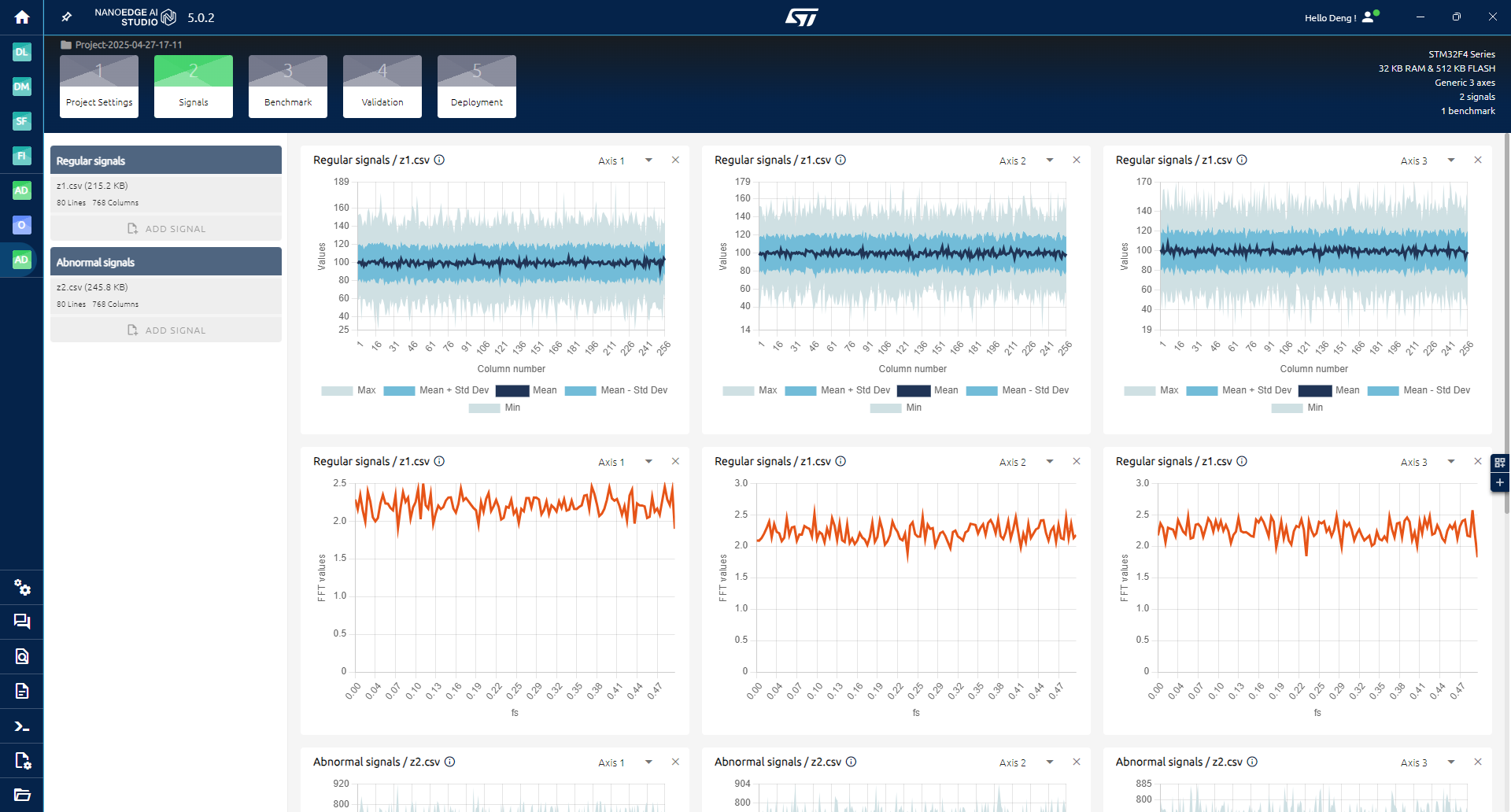Image resolution: width=1511 pixels, height=812 pixels.
Task: Show info for top Axis 2 z1.csv chart
Action: [x=840, y=160]
